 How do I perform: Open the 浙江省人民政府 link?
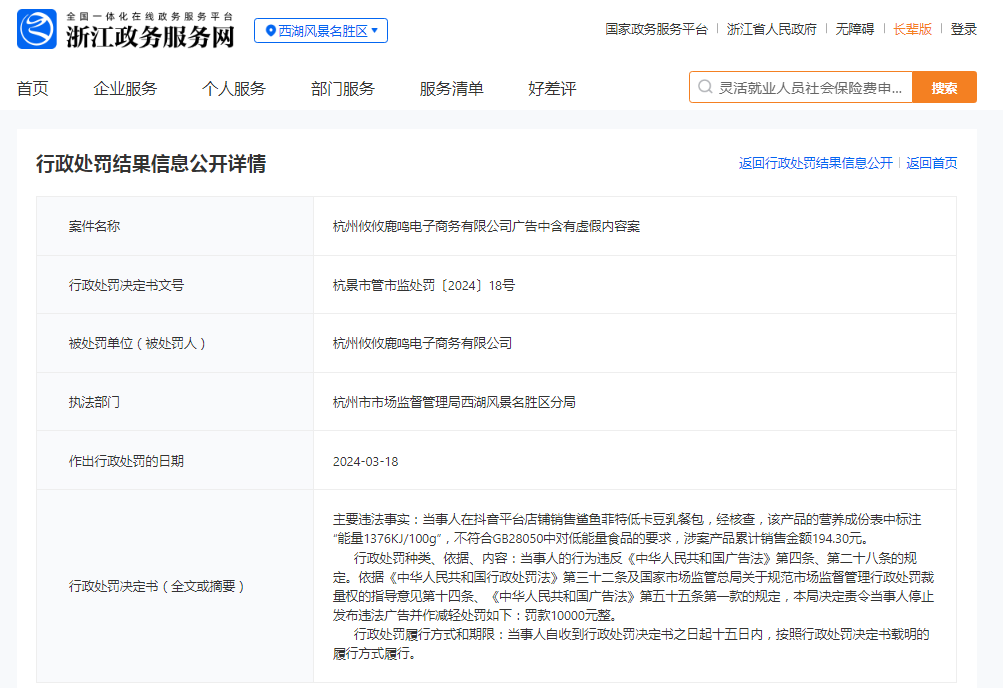[x=771, y=29]
